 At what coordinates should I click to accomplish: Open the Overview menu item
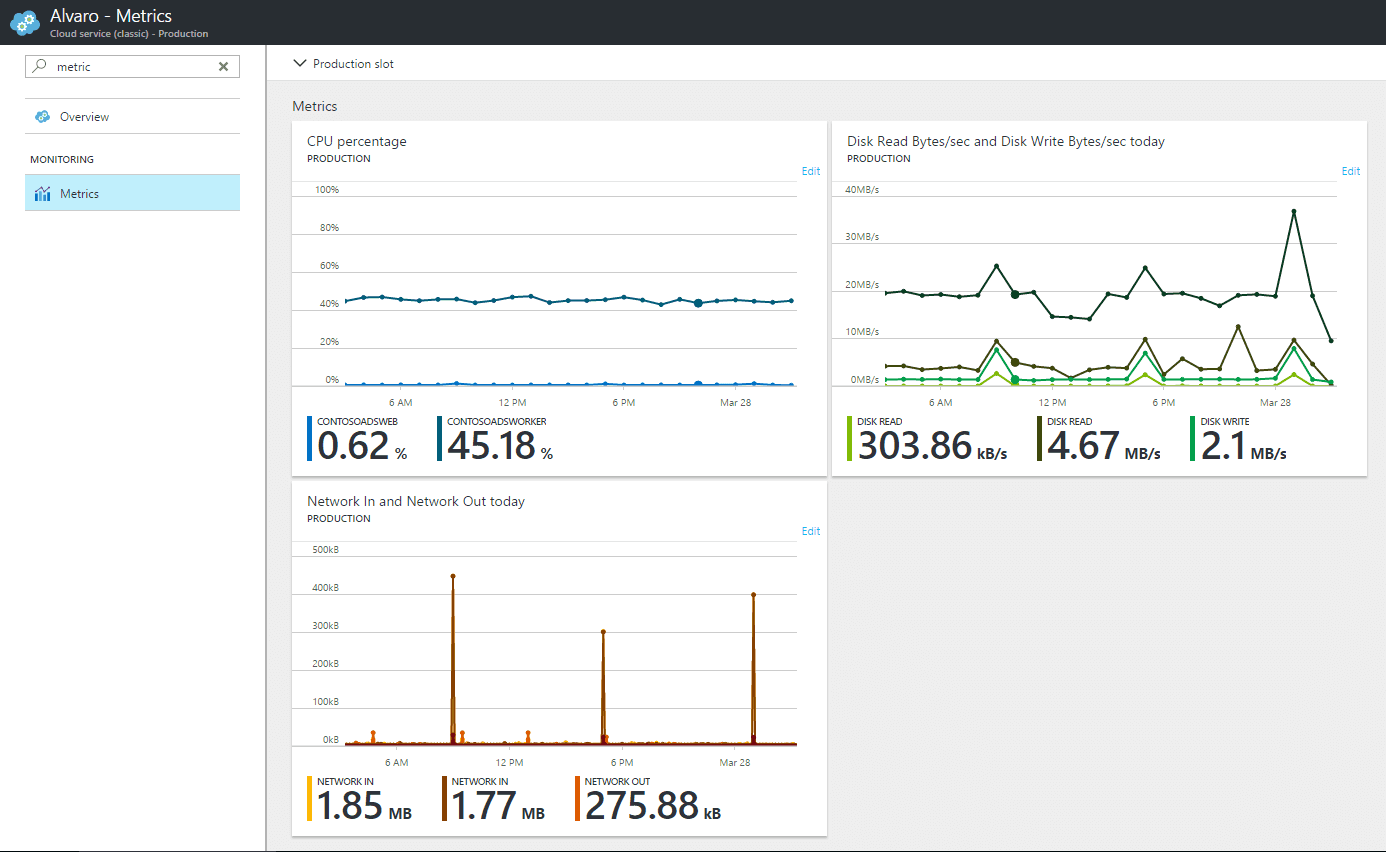[x=132, y=117]
